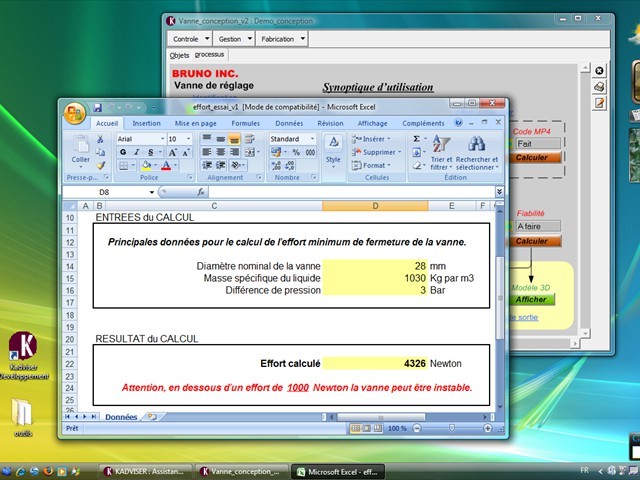
Task: Open the Données ribbon tab
Action: coord(289,123)
